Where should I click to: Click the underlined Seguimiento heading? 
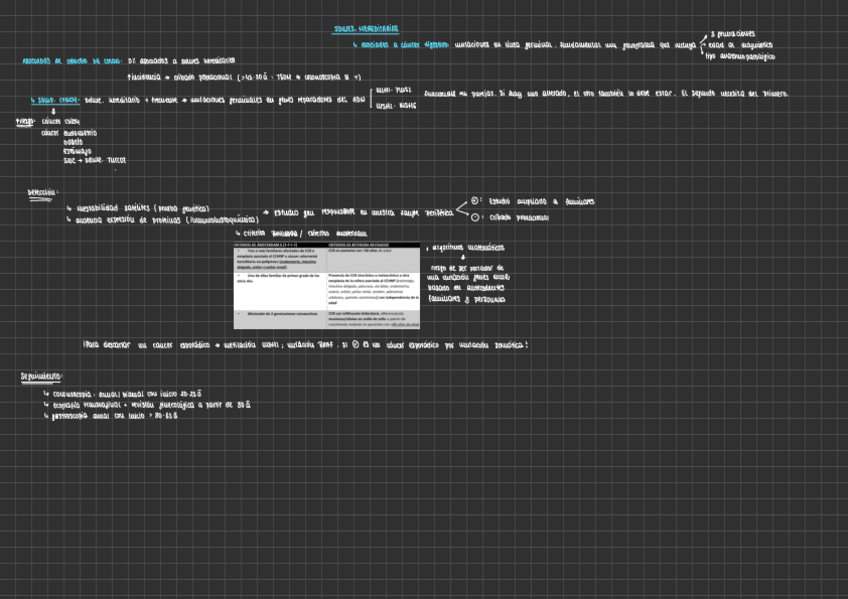43,377
